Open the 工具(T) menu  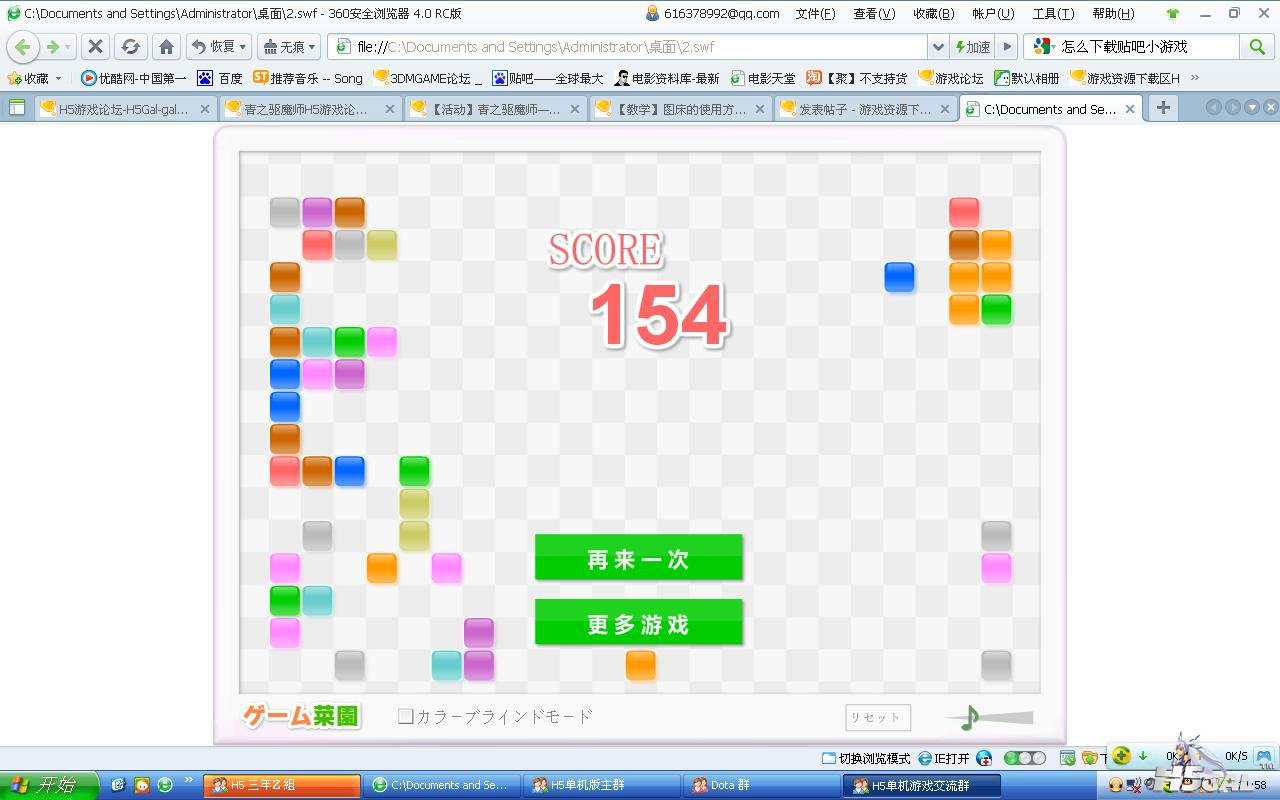tap(1053, 14)
